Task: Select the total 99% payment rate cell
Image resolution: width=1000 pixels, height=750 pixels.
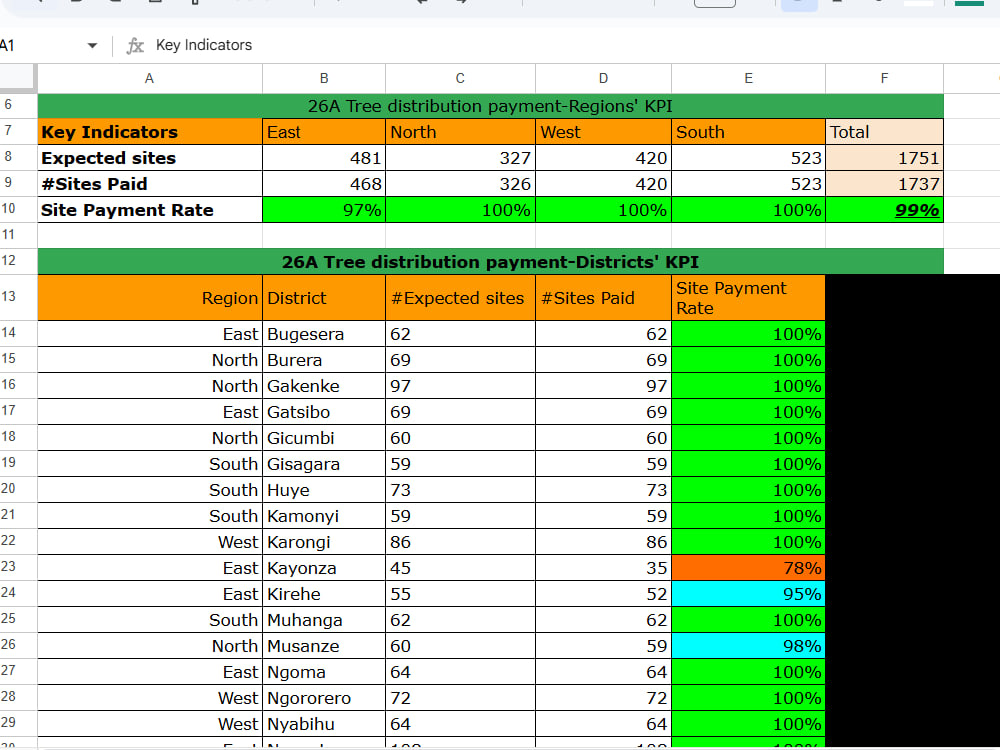Action: tap(885, 210)
